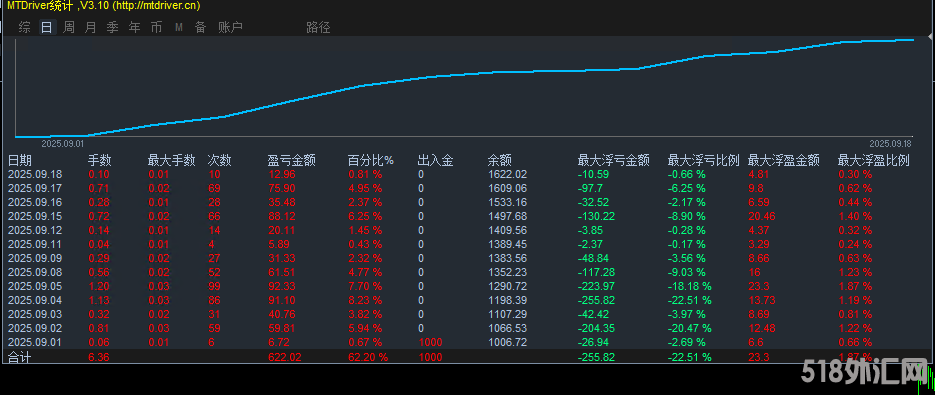Click balance value 1609.06
Screen dimensions: 935x395
pos(507,189)
